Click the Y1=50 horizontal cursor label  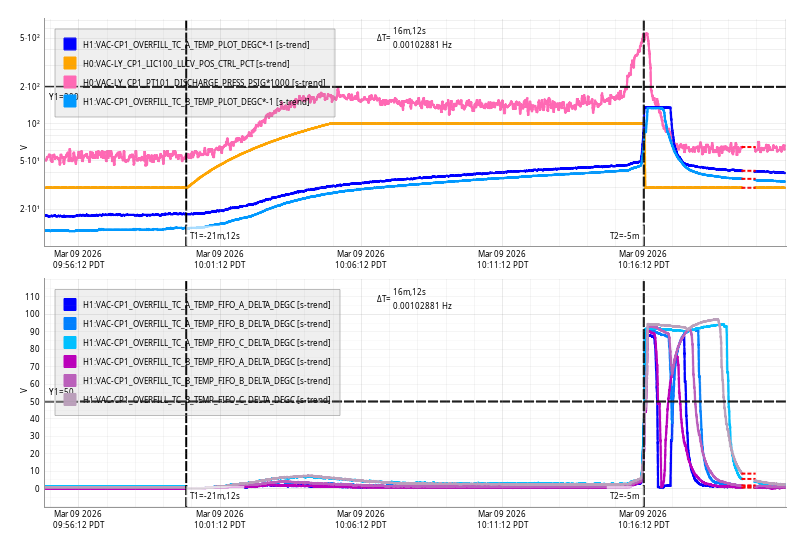61,392
